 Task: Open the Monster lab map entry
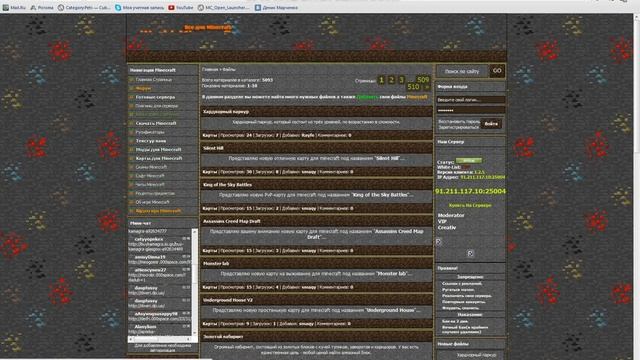[216, 264]
